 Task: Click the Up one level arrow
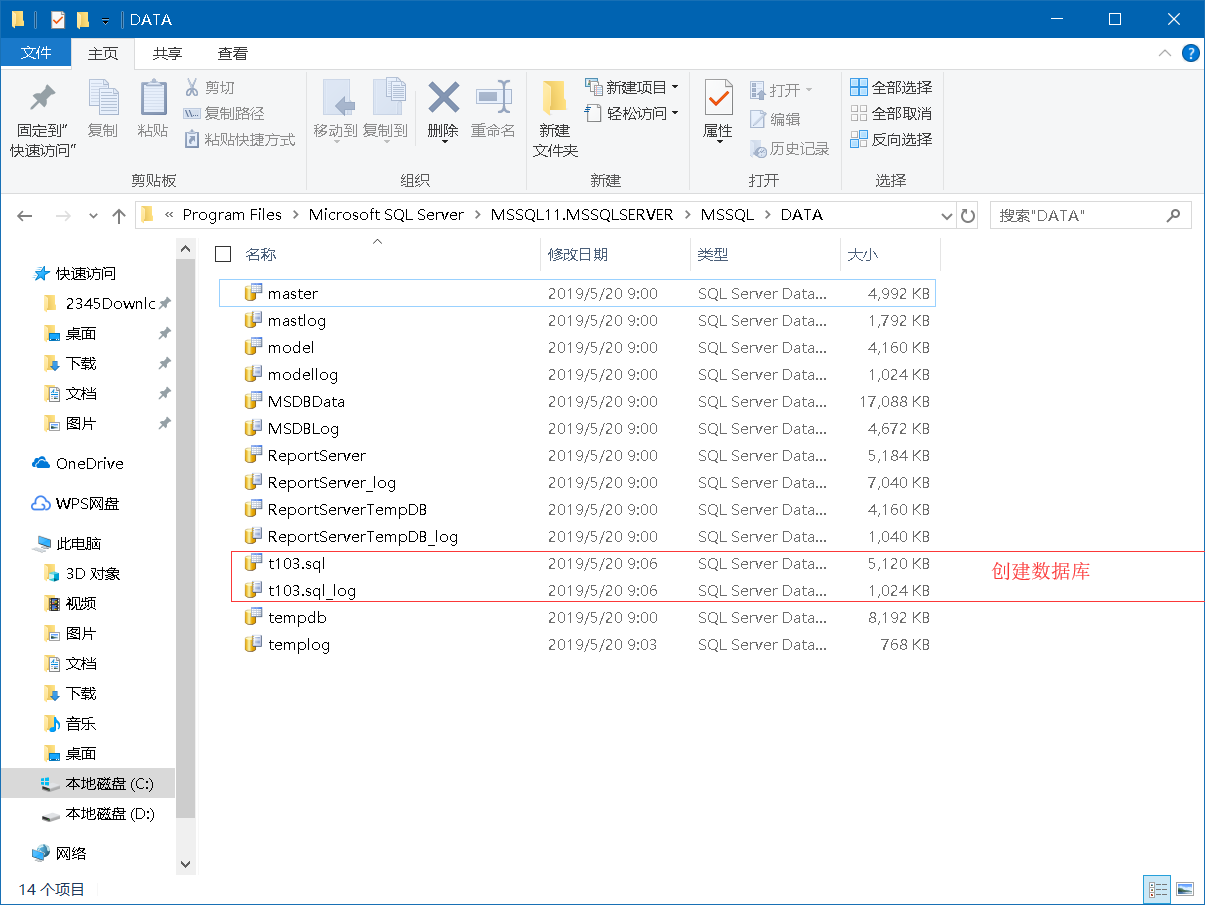[x=119, y=215]
